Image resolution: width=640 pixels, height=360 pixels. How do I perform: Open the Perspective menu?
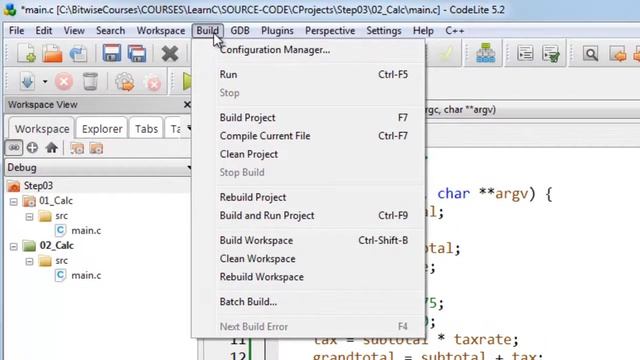[330, 31]
